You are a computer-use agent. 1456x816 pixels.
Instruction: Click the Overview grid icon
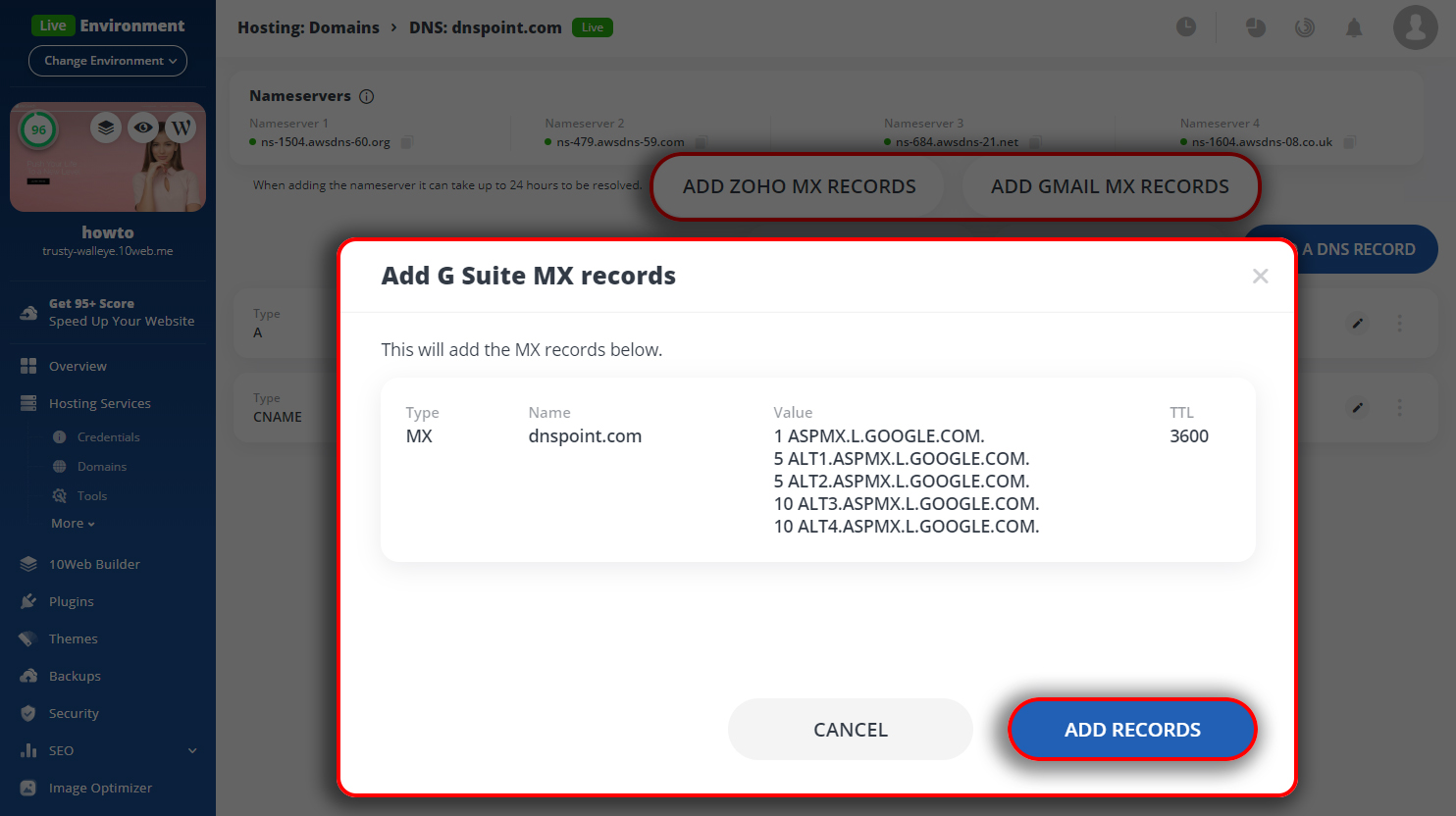[28, 366]
